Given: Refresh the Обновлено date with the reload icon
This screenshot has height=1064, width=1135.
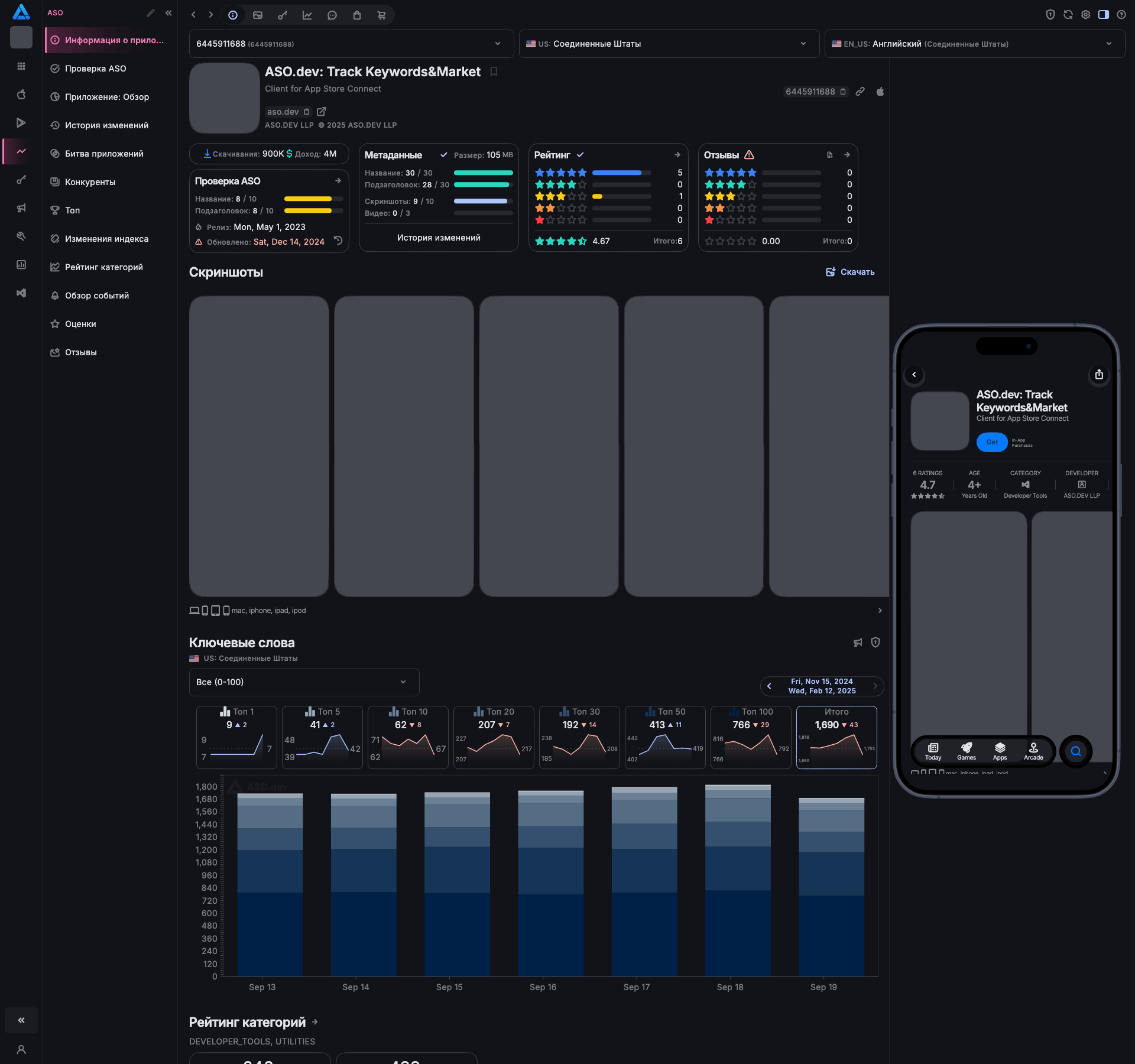Looking at the screenshot, I should (338, 241).
